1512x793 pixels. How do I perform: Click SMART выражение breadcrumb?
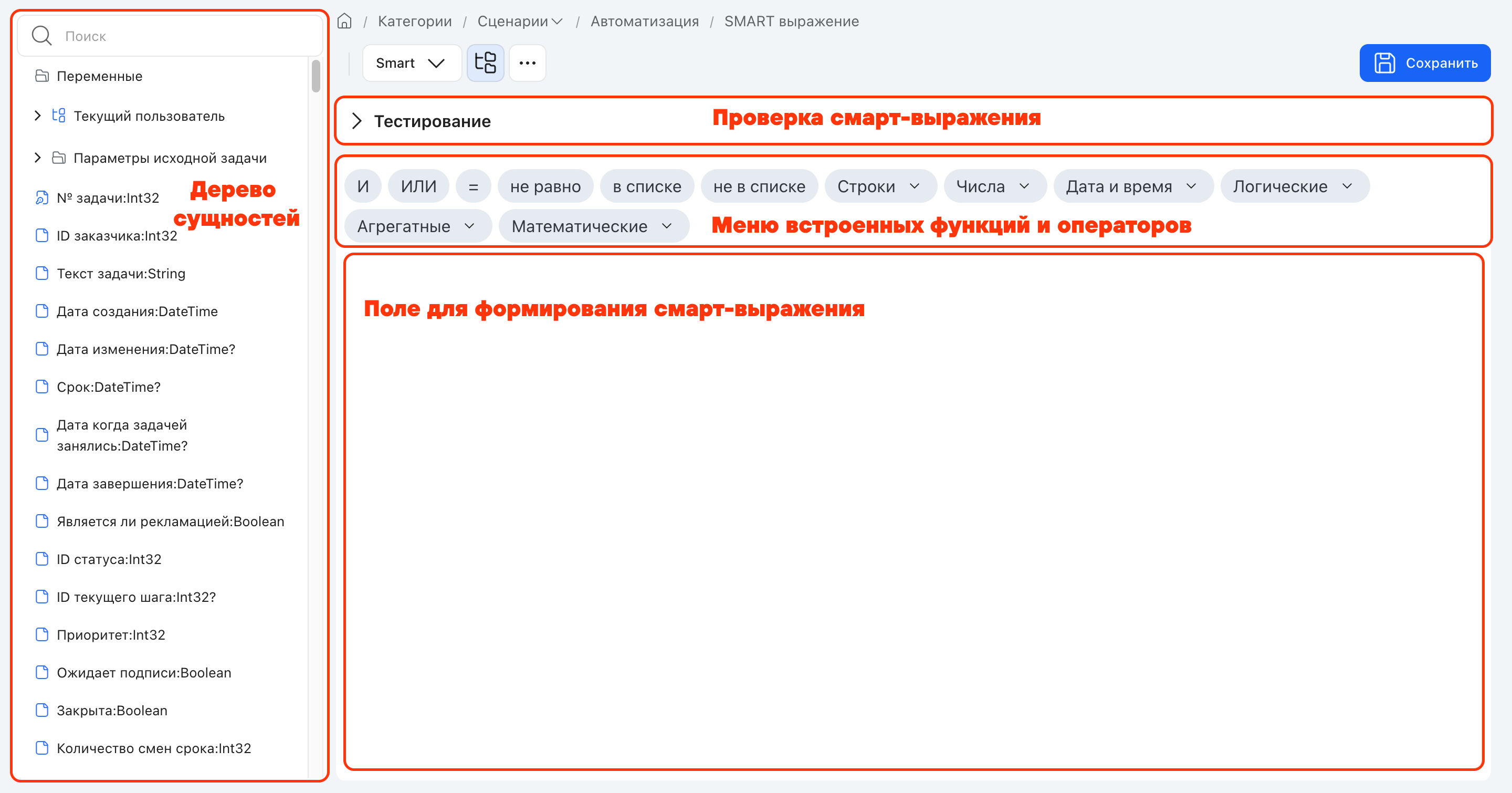[791, 21]
